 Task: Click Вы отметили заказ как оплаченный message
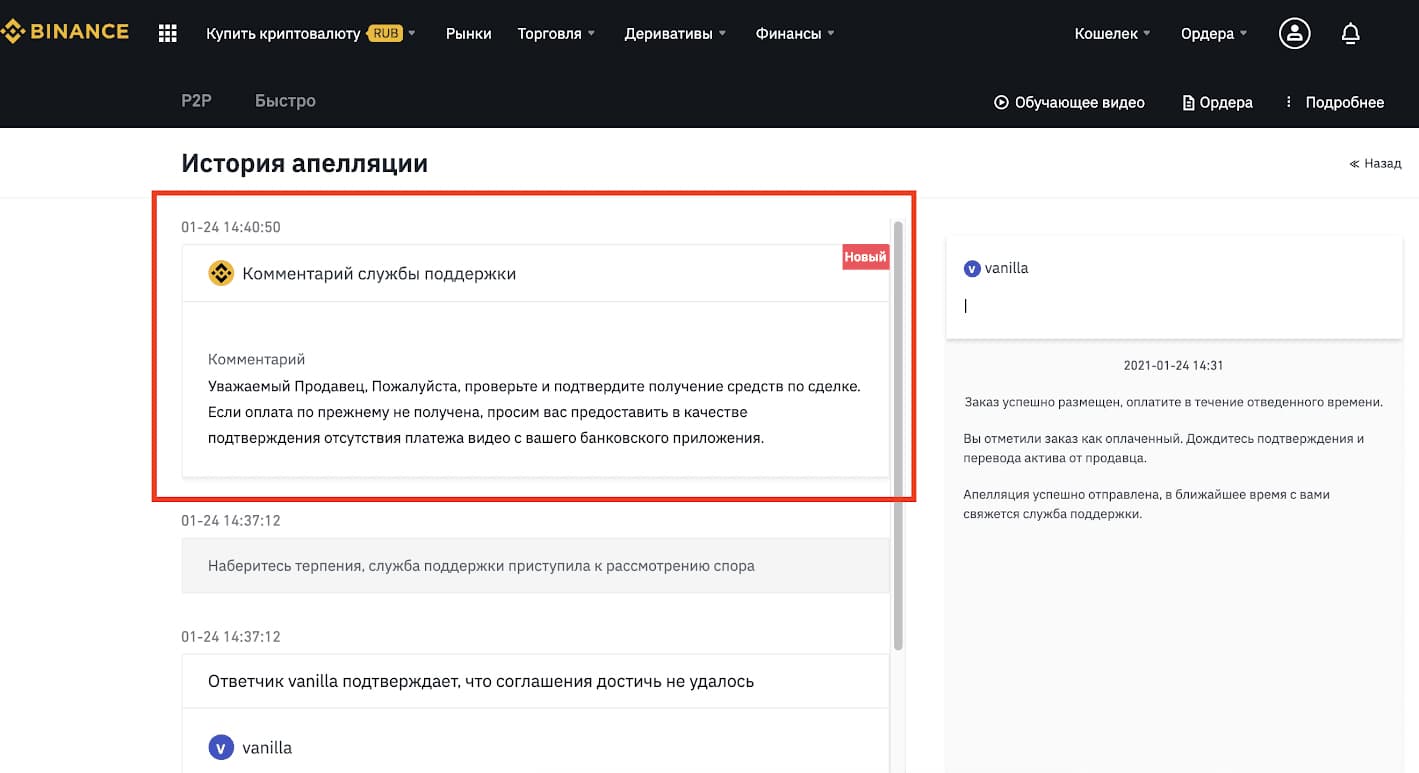(x=1163, y=448)
